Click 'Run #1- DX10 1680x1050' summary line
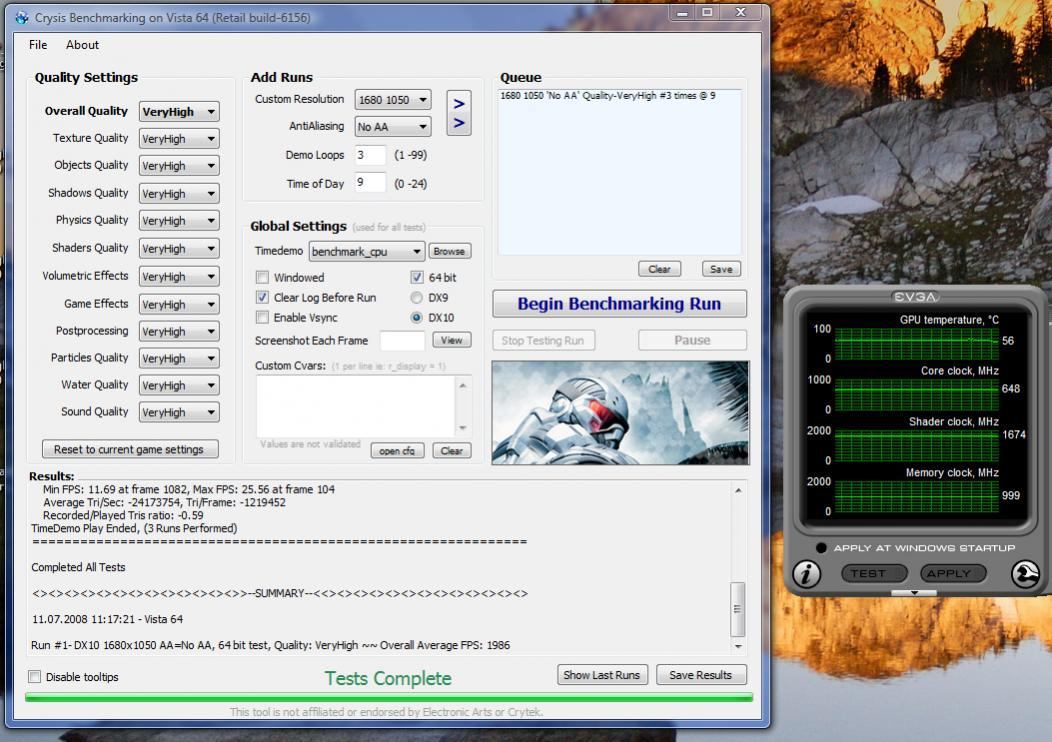This screenshot has height=742, width=1052. pos(270,645)
